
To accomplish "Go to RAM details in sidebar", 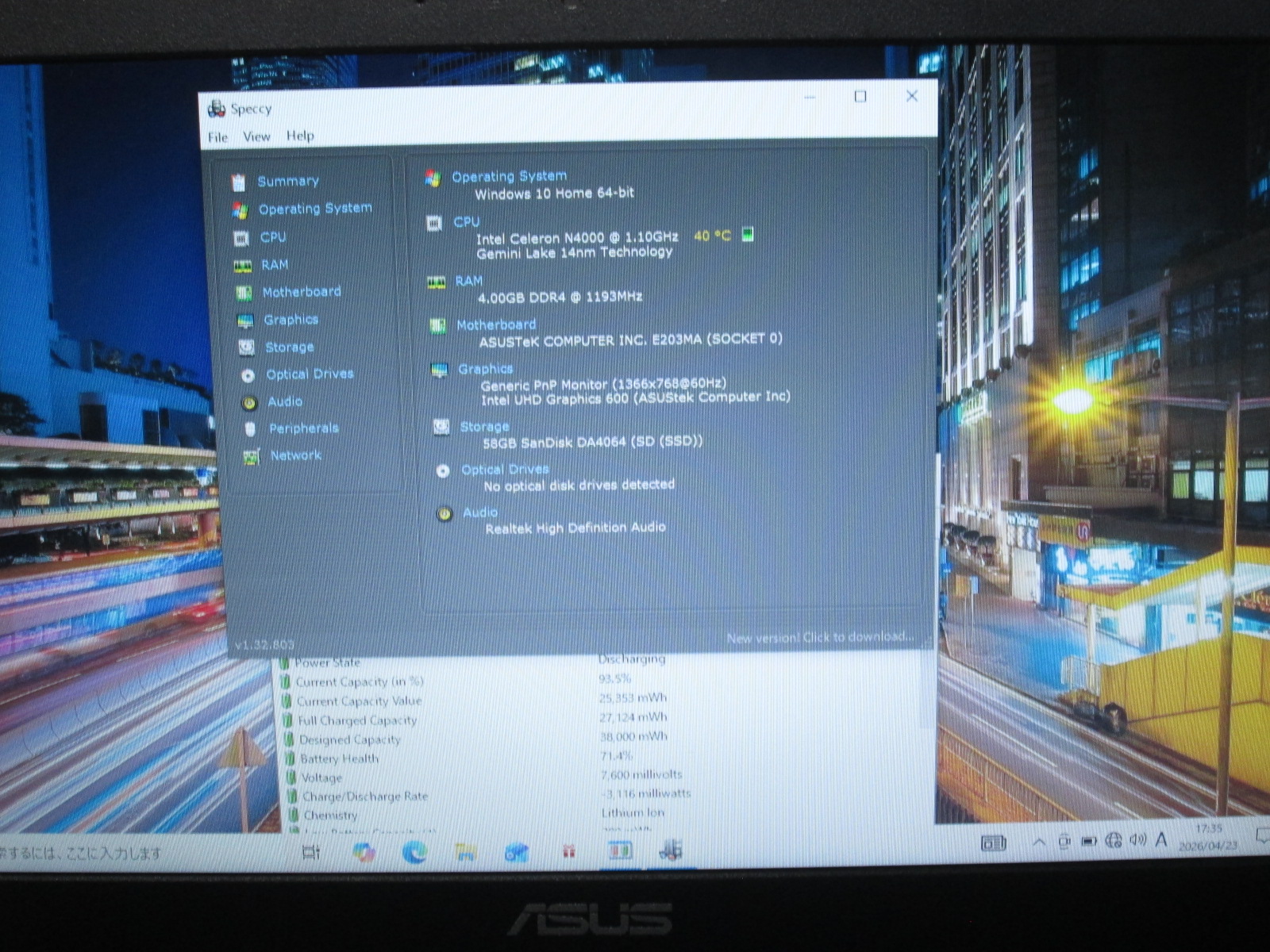I will (275, 265).
